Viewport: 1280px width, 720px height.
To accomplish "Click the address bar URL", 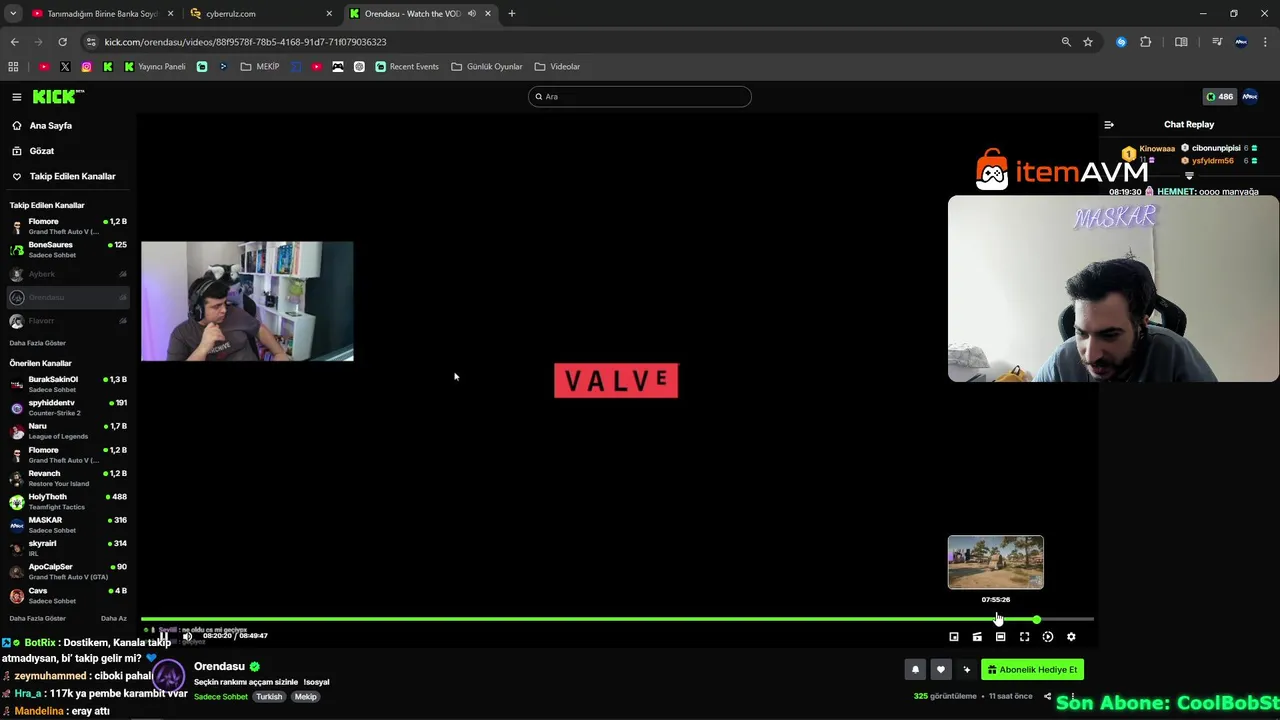I will pyautogui.click(x=245, y=42).
